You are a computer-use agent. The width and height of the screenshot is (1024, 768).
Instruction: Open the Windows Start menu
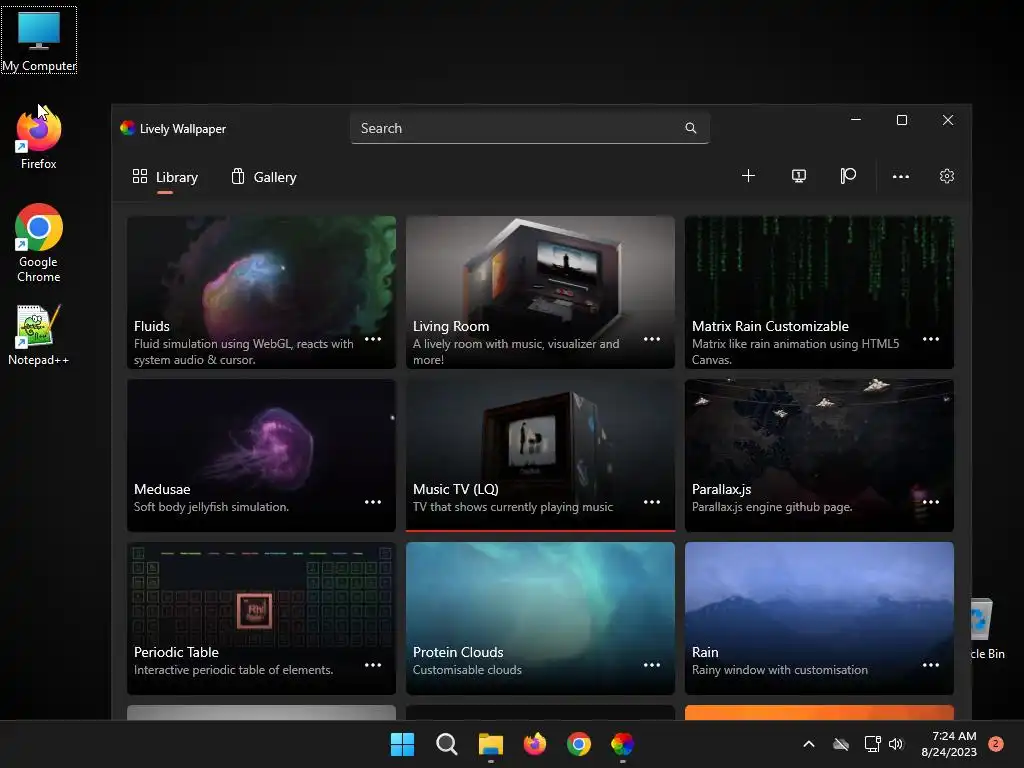[402, 744]
